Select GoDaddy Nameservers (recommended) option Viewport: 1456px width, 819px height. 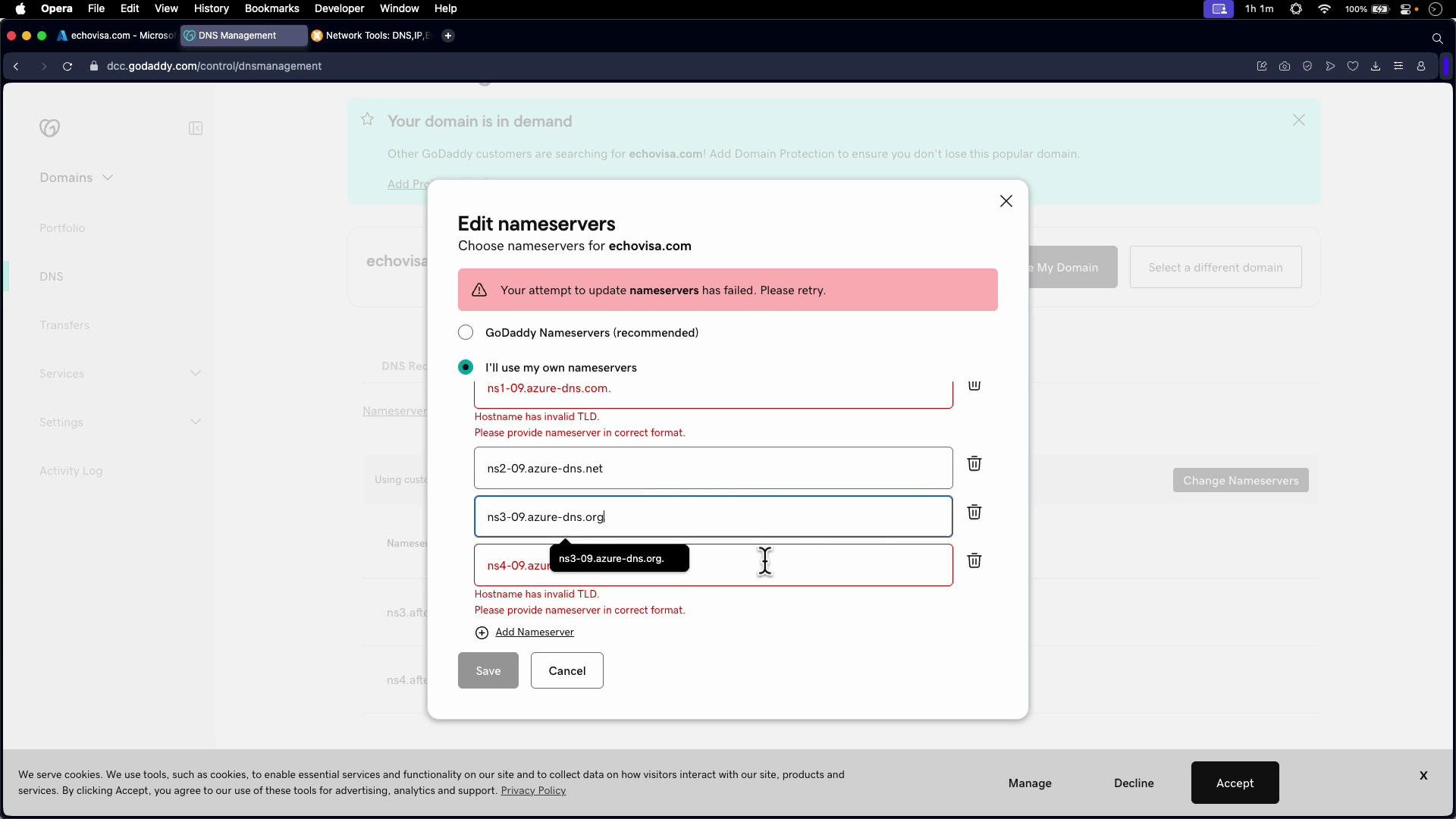click(466, 332)
